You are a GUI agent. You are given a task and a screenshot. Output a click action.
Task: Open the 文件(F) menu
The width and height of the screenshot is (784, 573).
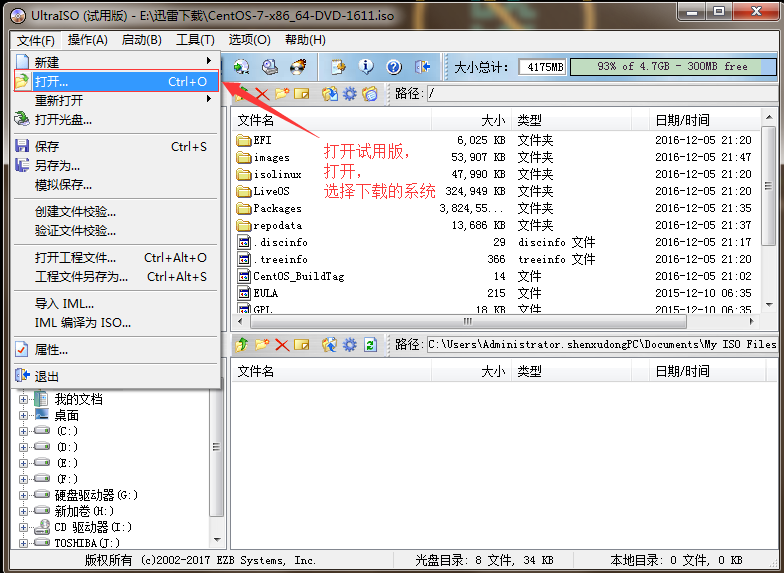click(36, 40)
